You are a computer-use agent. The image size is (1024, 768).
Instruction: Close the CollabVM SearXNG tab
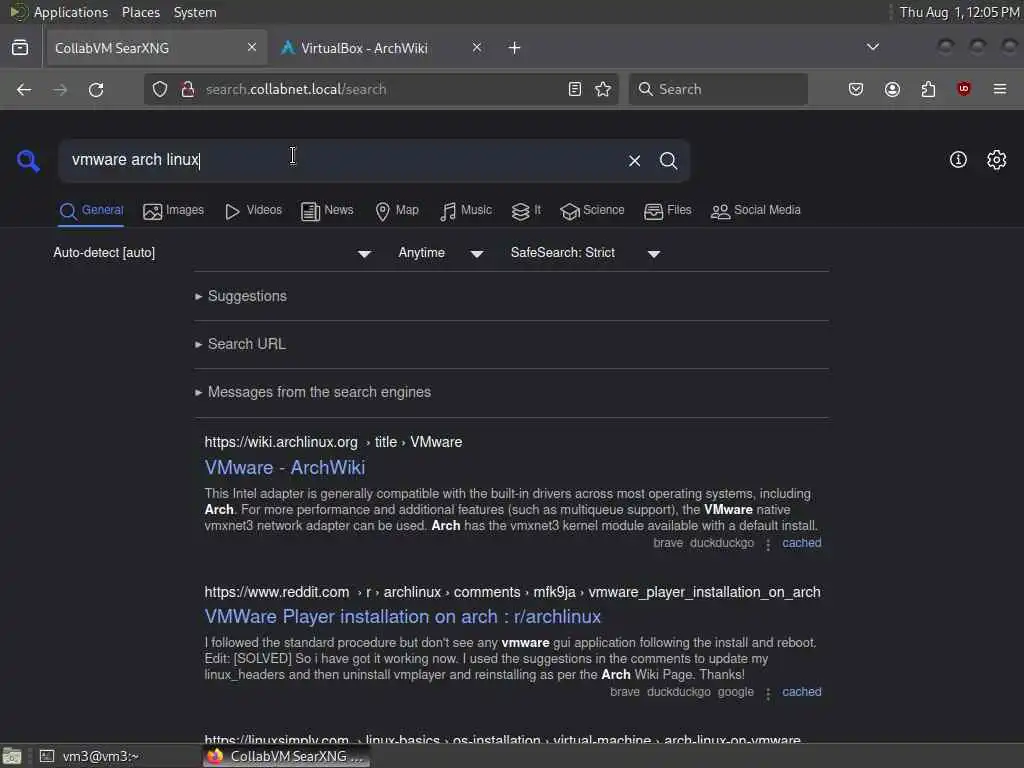[252, 47]
